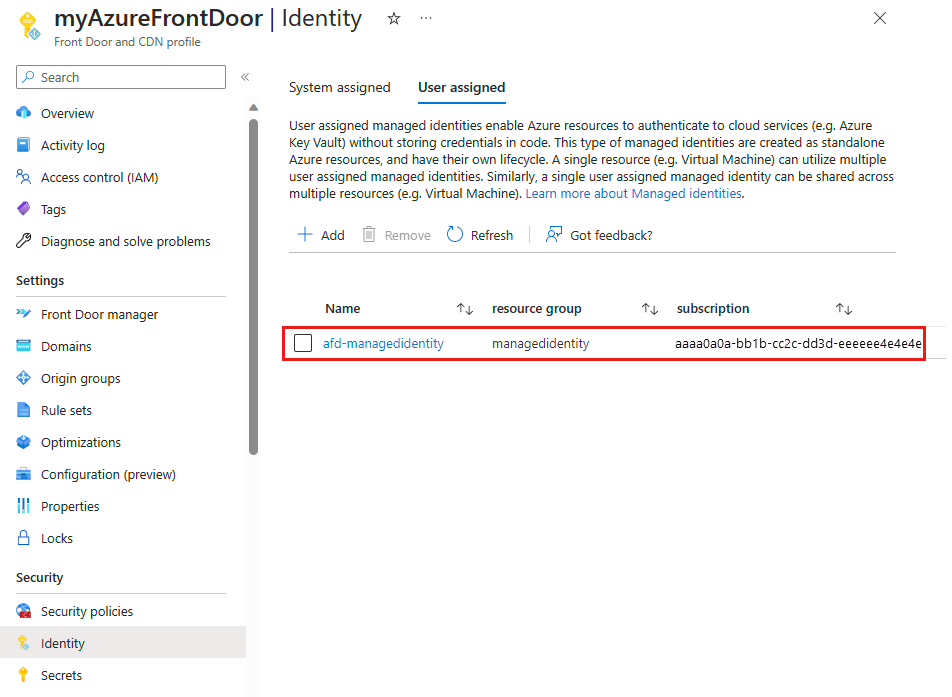The image size is (952, 697).
Task: Switch to the User assigned tab
Action: click(x=461, y=88)
